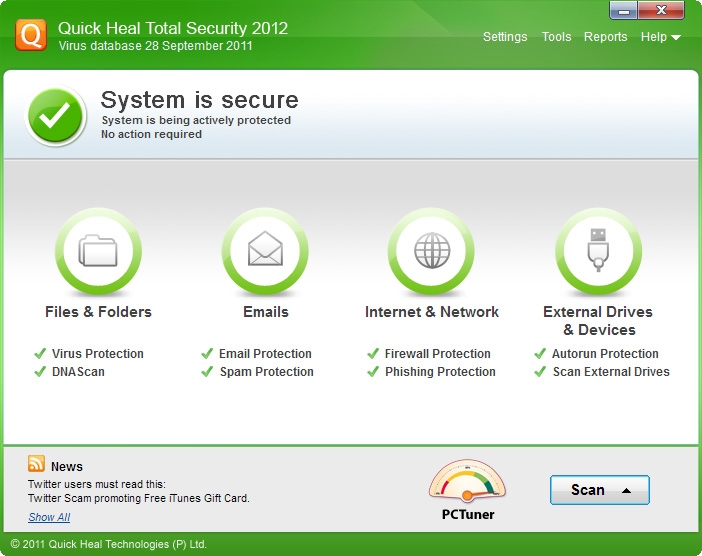Click the orange News RSS feed icon
This screenshot has width=702, height=556.
[x=36, y=464]
